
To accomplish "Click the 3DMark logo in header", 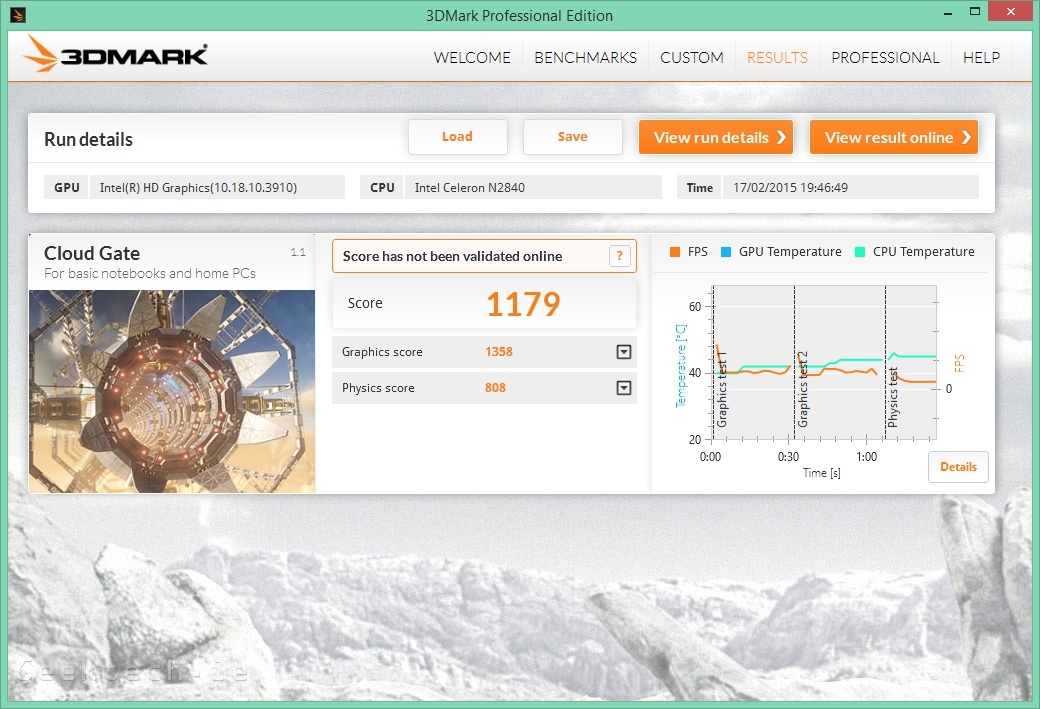I will click(115, 54).
